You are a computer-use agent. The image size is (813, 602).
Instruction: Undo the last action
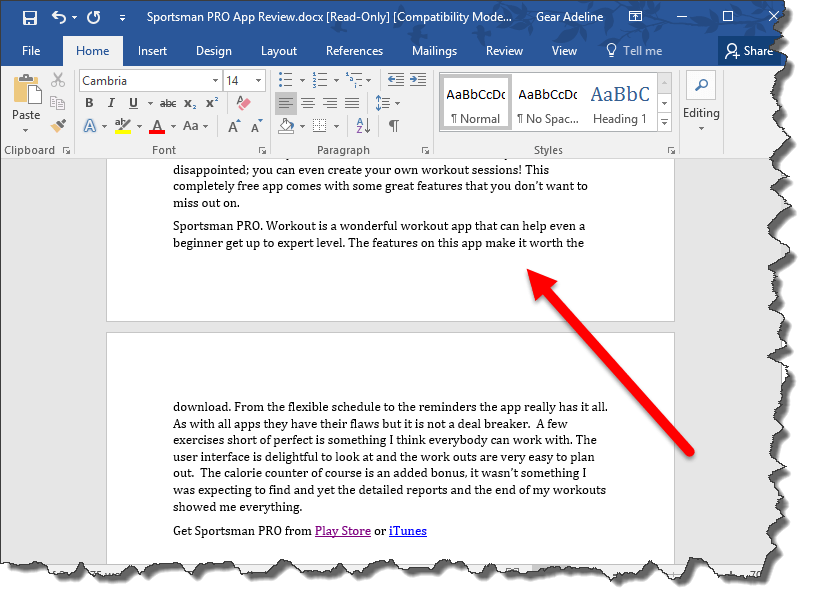click(58, 18)
